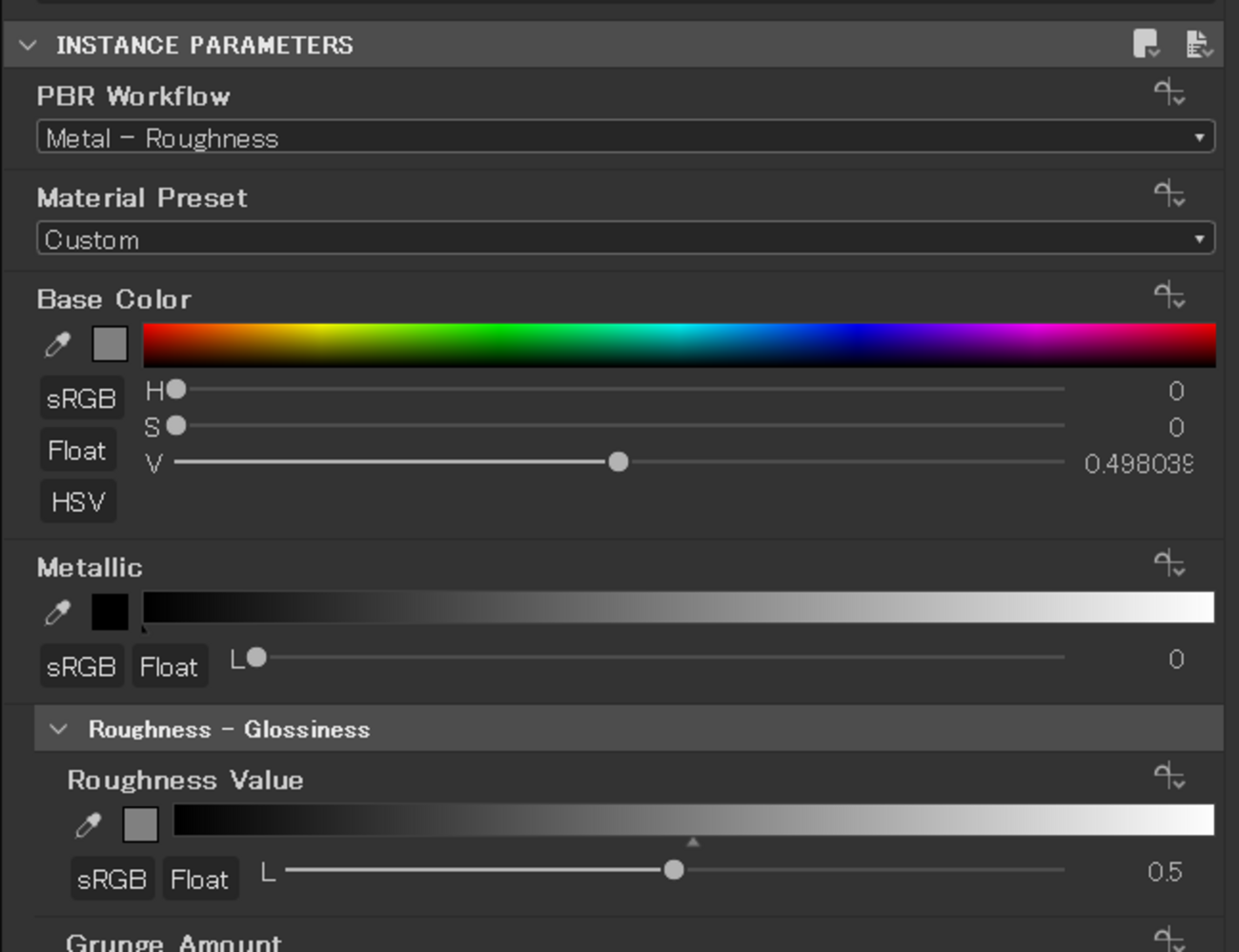Toggle Float mode for Metallic

point(169,667)
